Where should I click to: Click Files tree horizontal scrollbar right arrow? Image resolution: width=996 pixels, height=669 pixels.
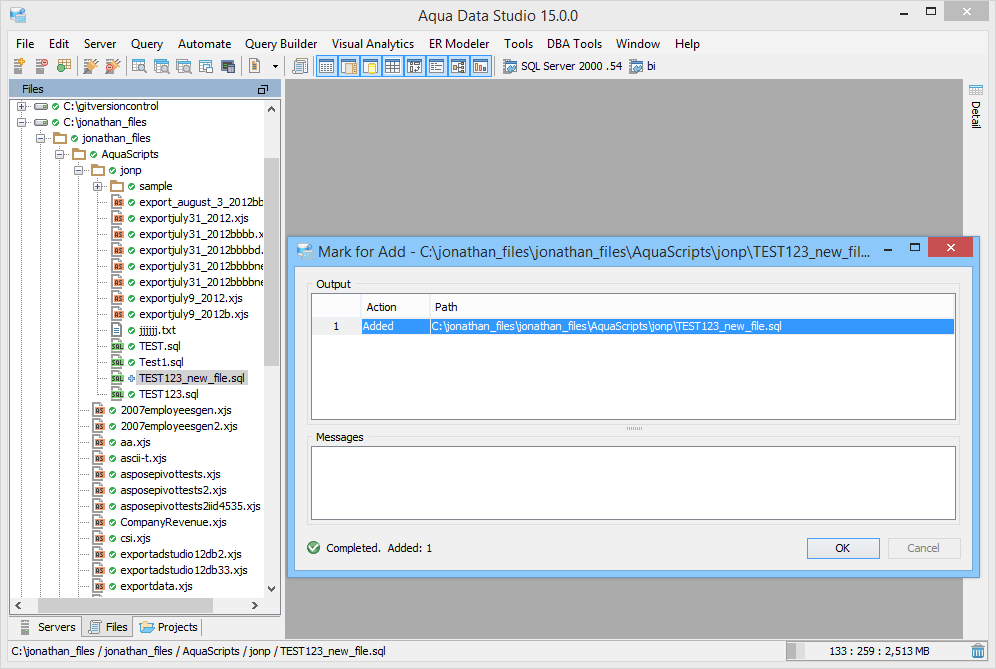255,605
